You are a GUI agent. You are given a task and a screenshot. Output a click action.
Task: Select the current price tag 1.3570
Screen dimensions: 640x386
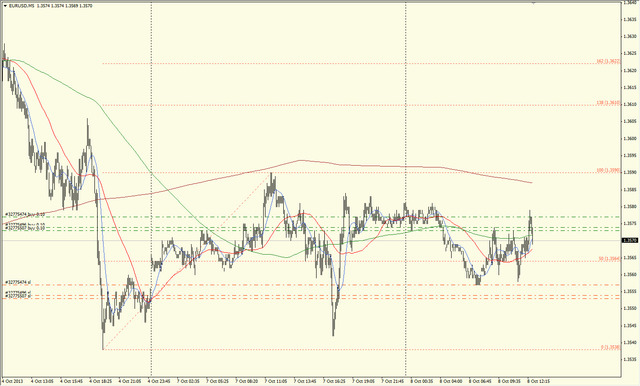point(631,240)
